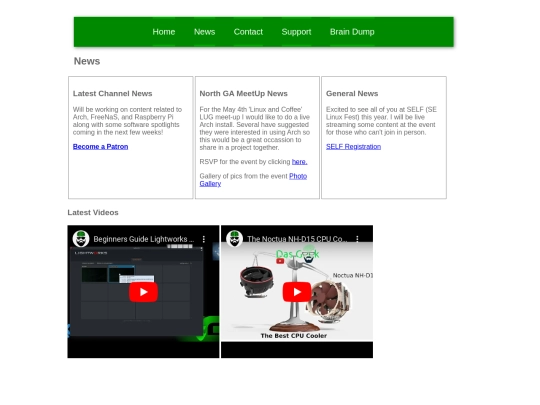This screenshot has width=540, height=405.
Task: Play the Noctua NH-D15 CPU Cooler video
Action: click(x=297, y=292)
